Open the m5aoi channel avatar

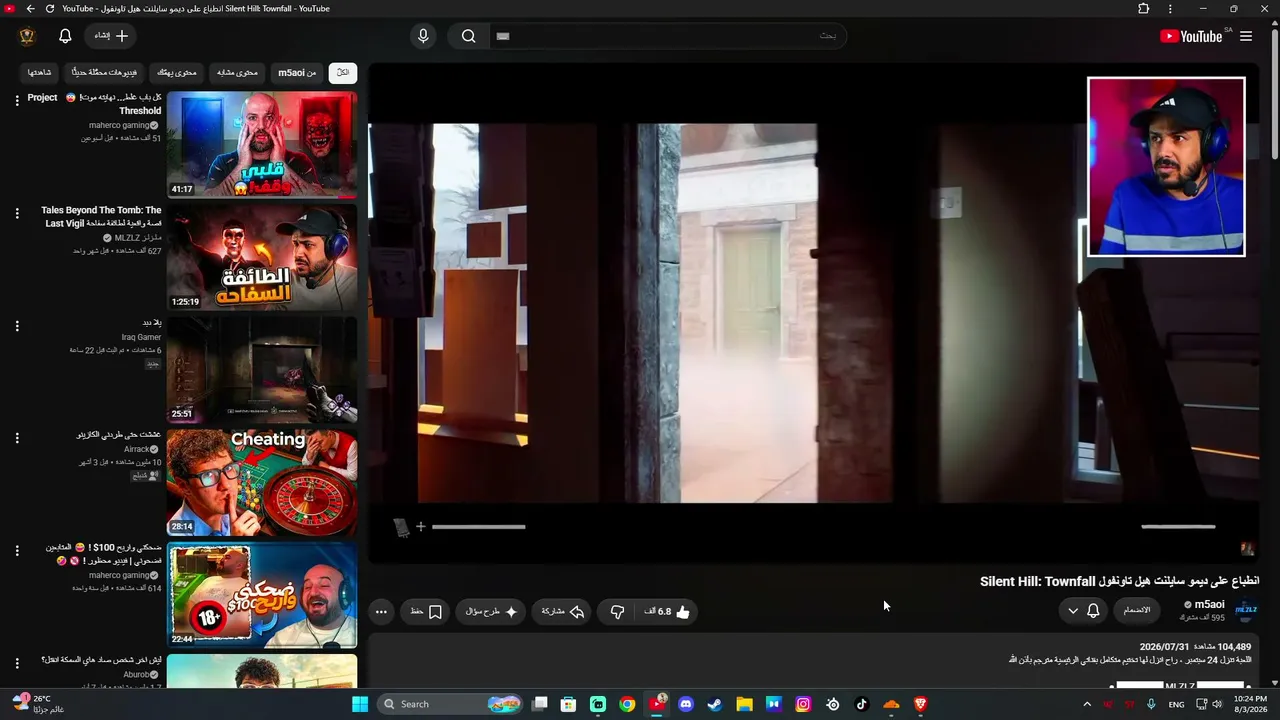click(1246, 610)
